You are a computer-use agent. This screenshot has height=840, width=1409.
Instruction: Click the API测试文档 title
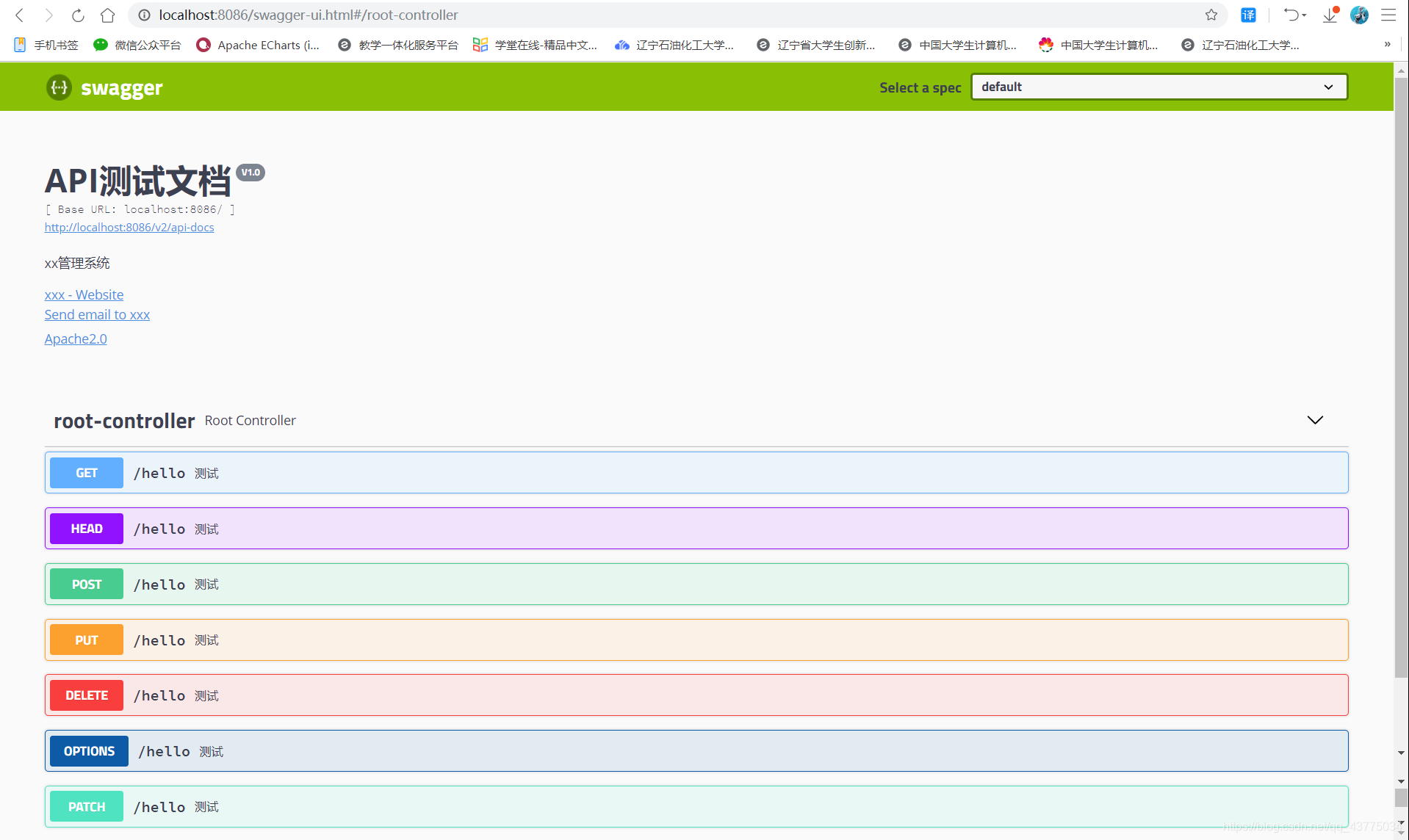pos(138,181)
